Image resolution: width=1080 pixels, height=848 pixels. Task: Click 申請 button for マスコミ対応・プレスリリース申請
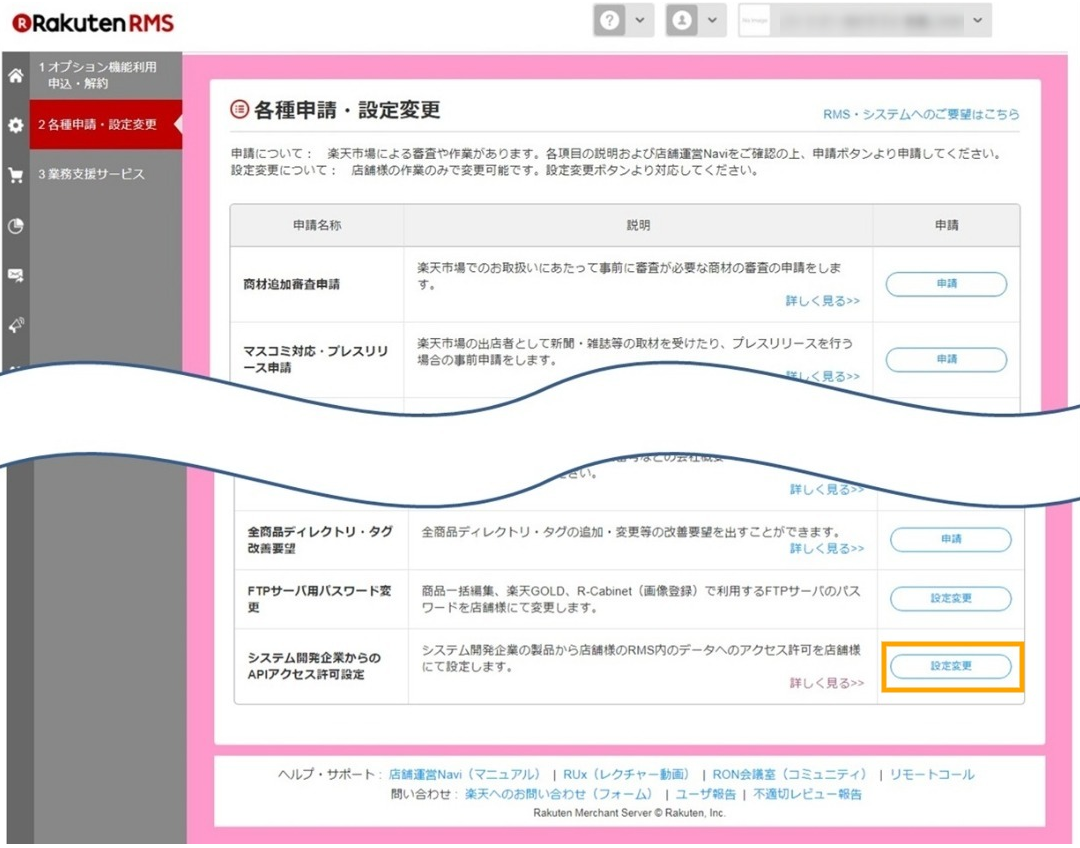(946, 360)
